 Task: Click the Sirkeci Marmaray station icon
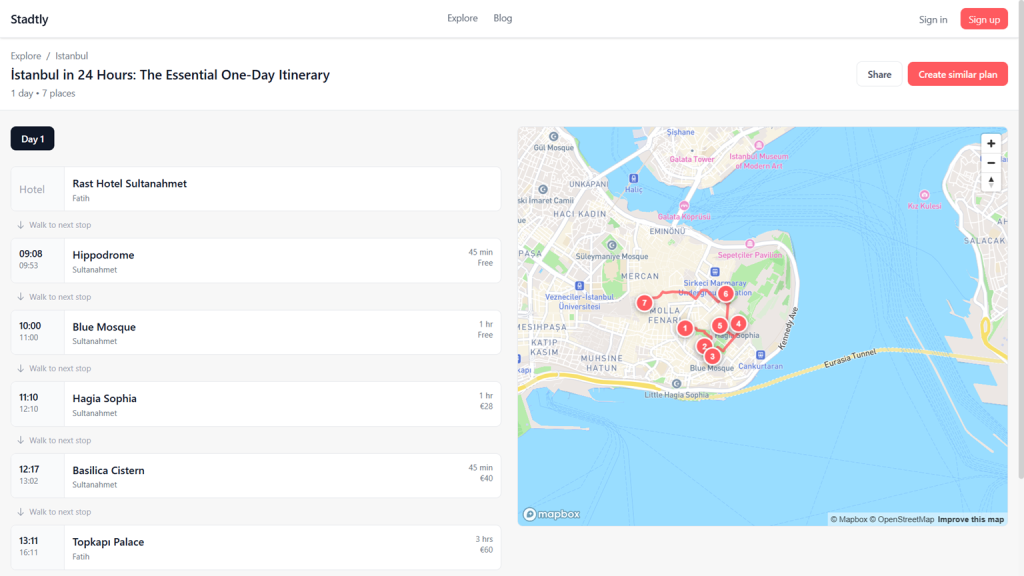715,272
